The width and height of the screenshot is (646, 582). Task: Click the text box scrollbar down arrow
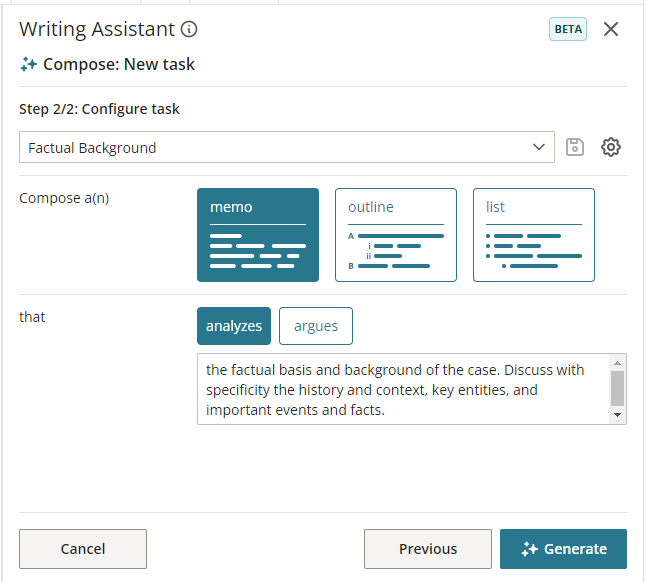(x=617, y=415)
